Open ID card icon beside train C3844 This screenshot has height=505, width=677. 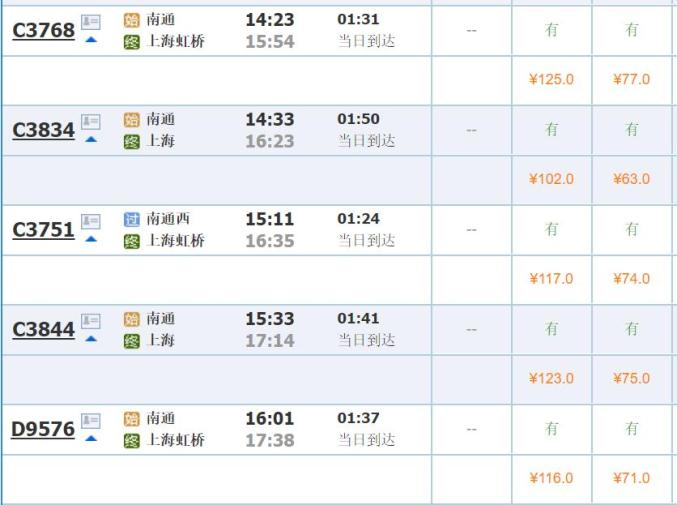click(91, 321)
